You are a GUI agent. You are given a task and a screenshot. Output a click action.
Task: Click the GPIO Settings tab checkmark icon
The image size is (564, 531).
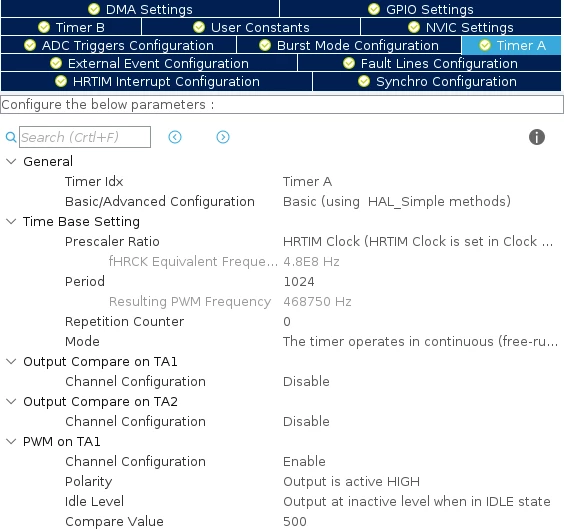pos(374,9)
